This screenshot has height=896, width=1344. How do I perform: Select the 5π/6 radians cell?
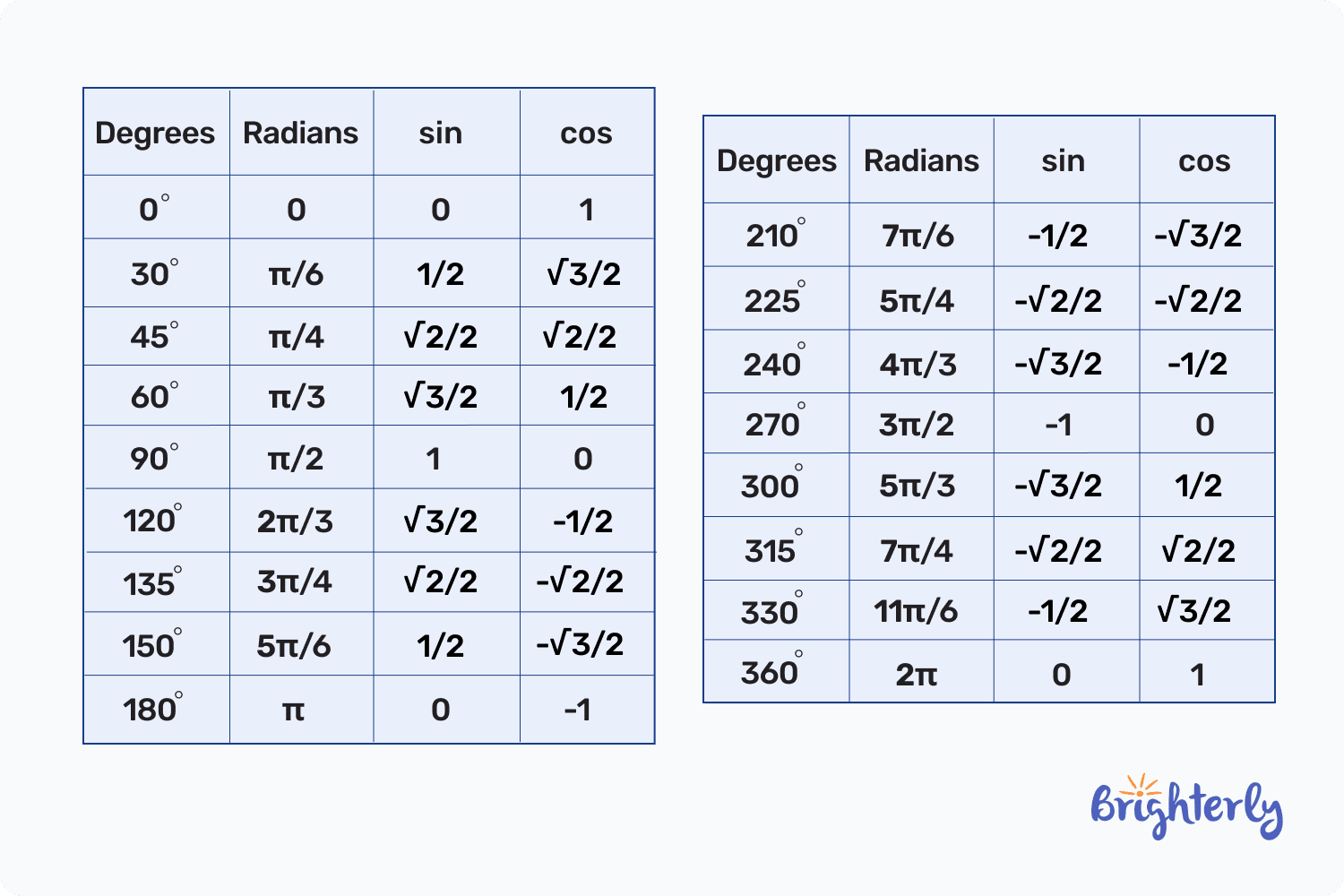pos(294,645)
